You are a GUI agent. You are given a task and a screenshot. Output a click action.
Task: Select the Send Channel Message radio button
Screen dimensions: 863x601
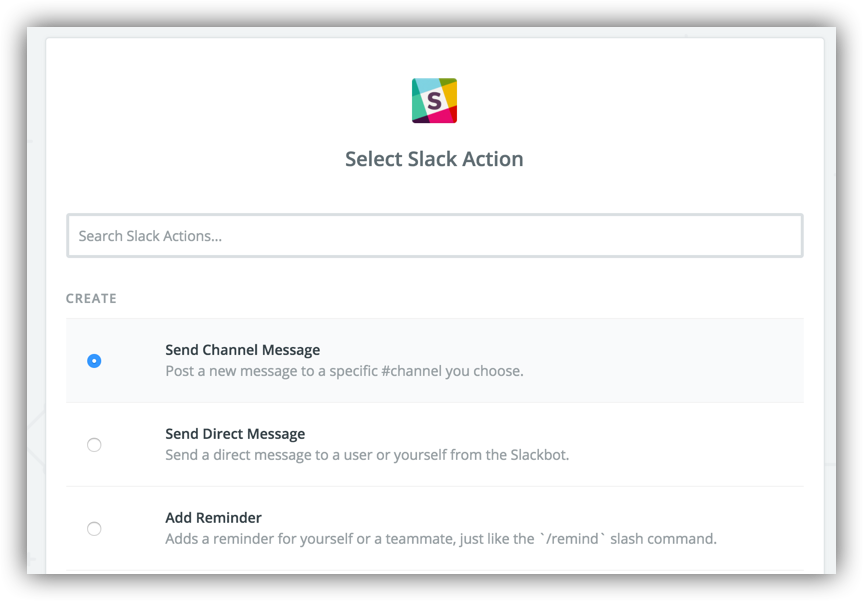[x=94, y=360]
